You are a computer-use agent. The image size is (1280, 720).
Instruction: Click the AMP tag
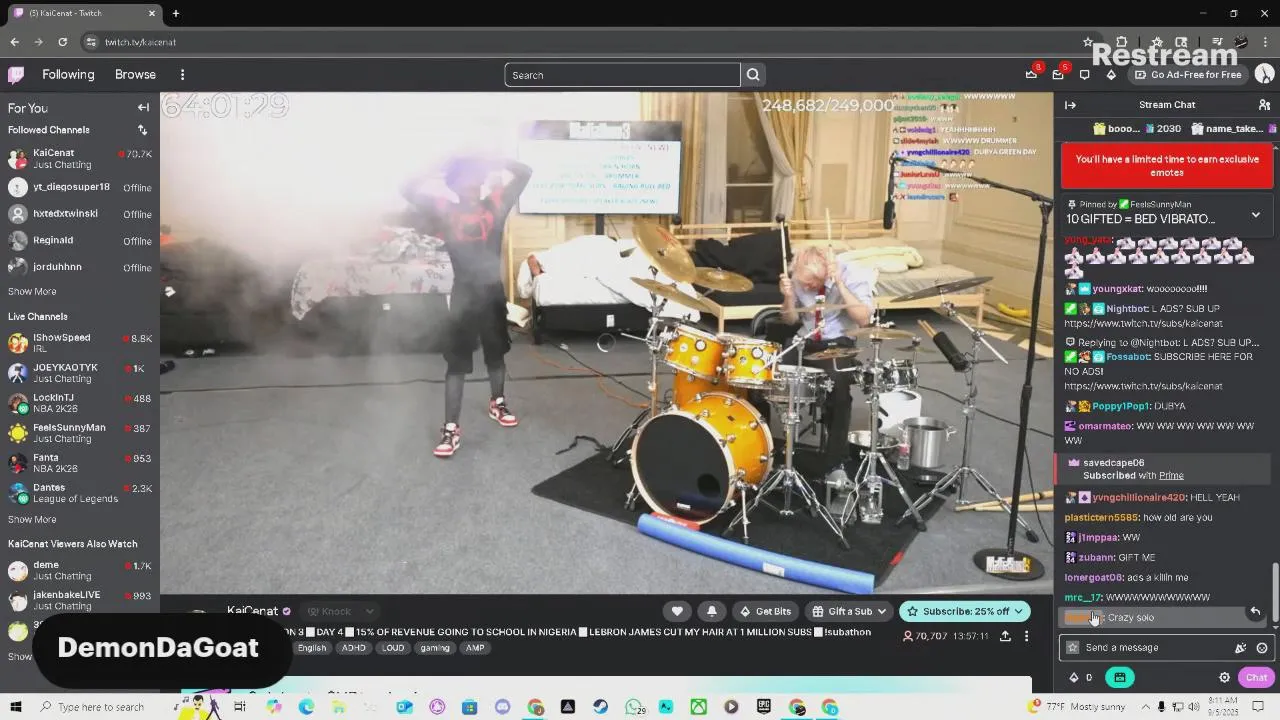click(x=475, y=648)
